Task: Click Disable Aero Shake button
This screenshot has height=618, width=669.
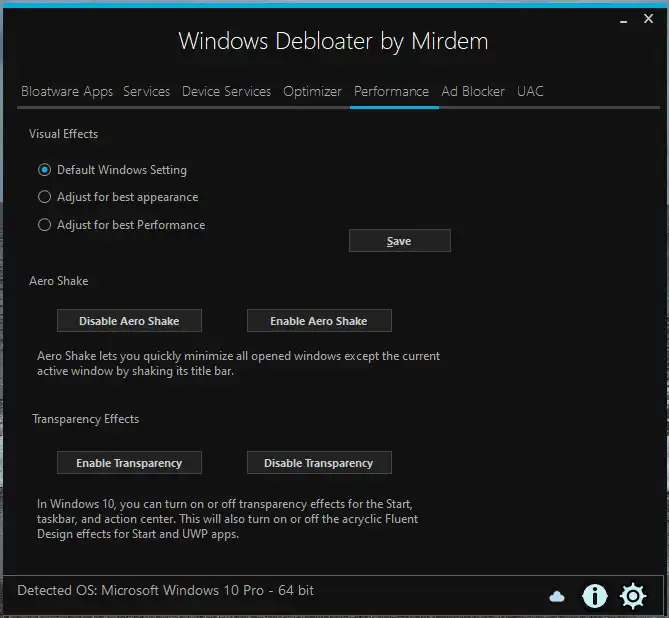Action: tap(129, 321)
